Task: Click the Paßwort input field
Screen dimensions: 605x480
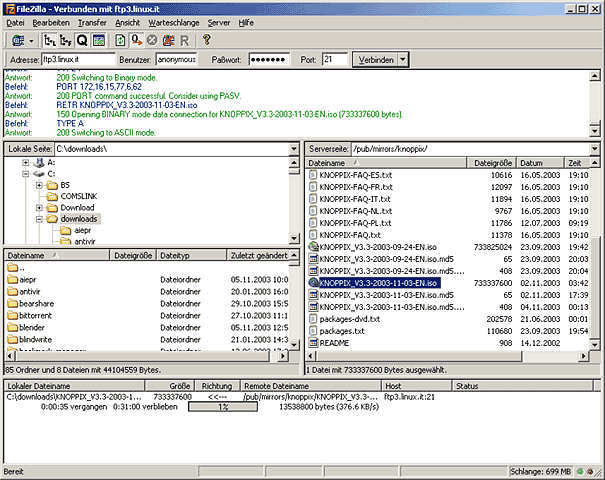Action: (269, 59)
